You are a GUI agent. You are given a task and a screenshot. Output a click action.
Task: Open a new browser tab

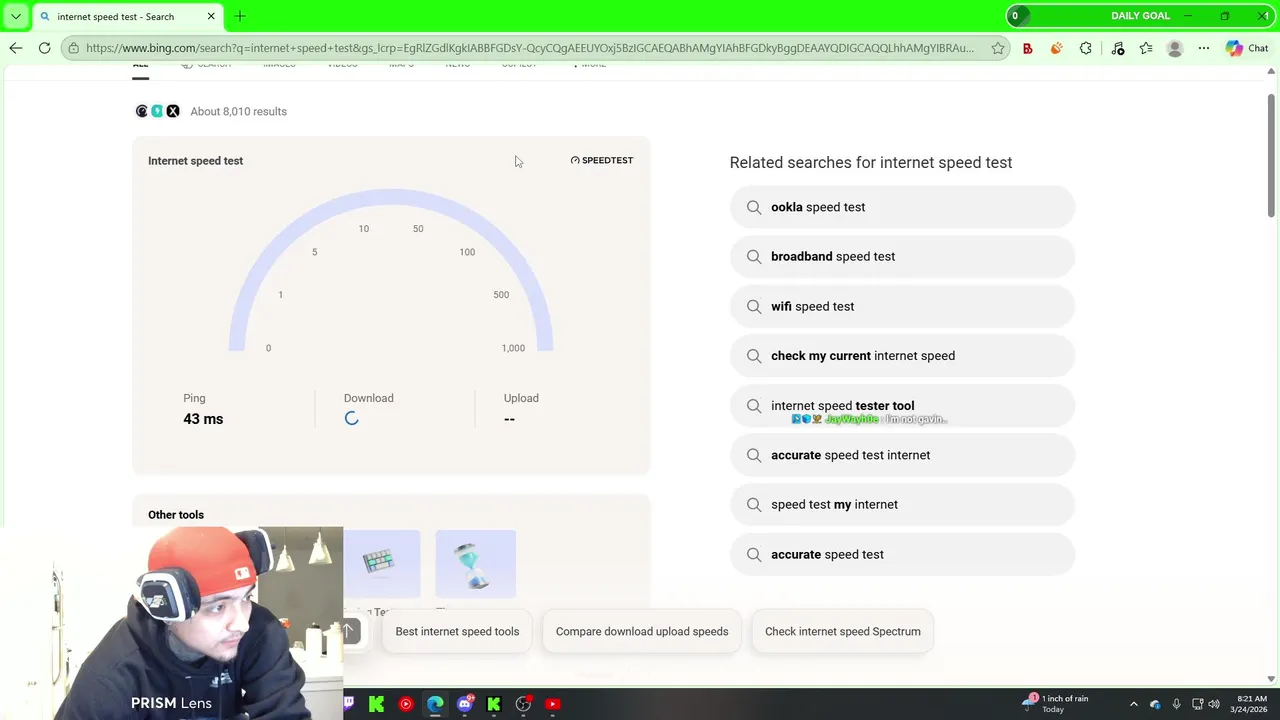click(240, 16)
